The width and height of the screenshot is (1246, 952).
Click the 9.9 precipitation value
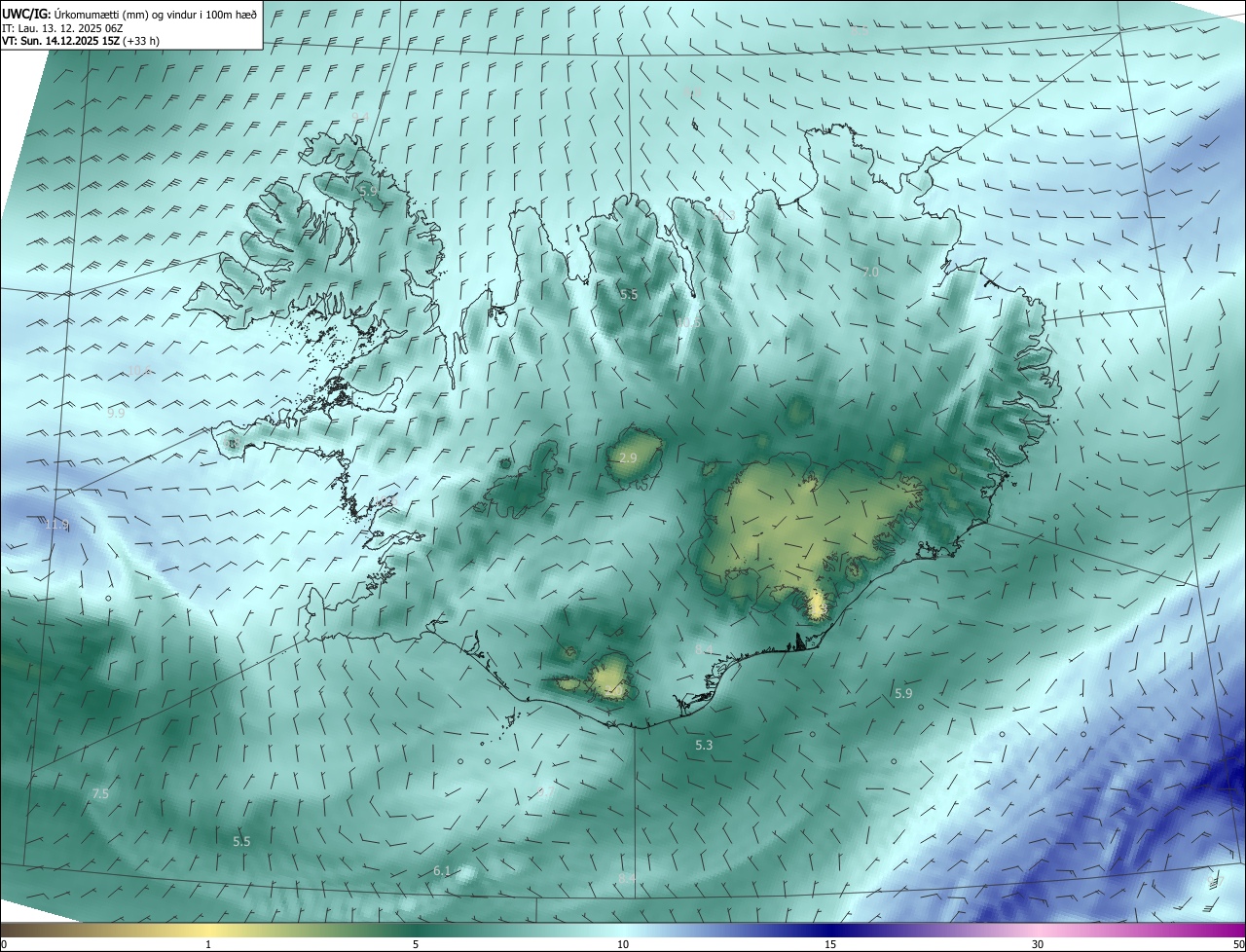click(116, 413)
